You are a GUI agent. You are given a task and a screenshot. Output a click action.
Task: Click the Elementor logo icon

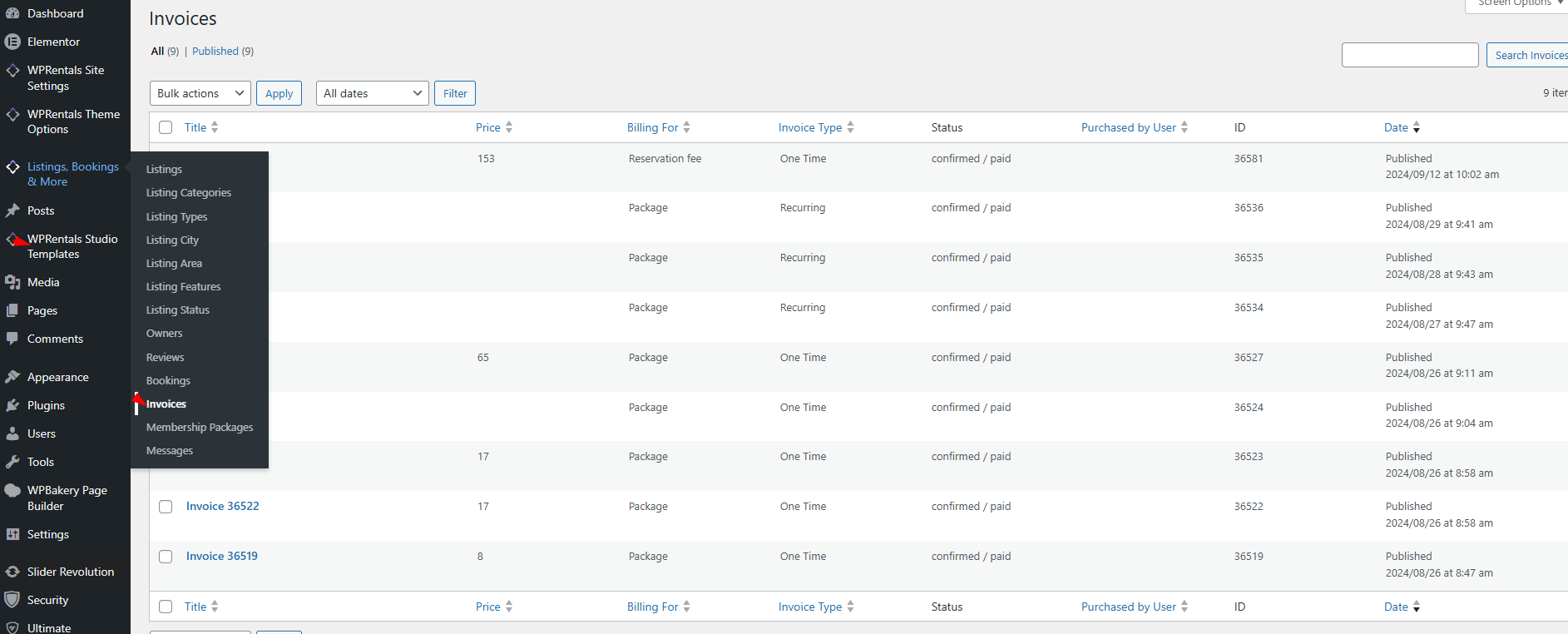pyautogui.click(x=12, y=42)
